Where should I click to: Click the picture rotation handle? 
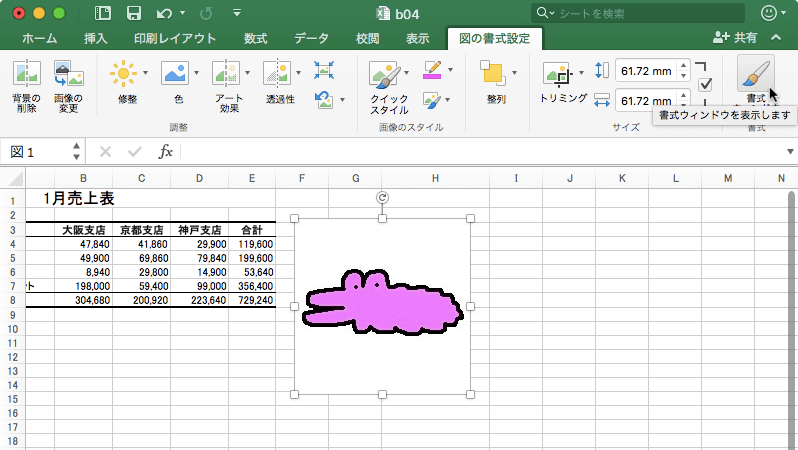[382, 198]
